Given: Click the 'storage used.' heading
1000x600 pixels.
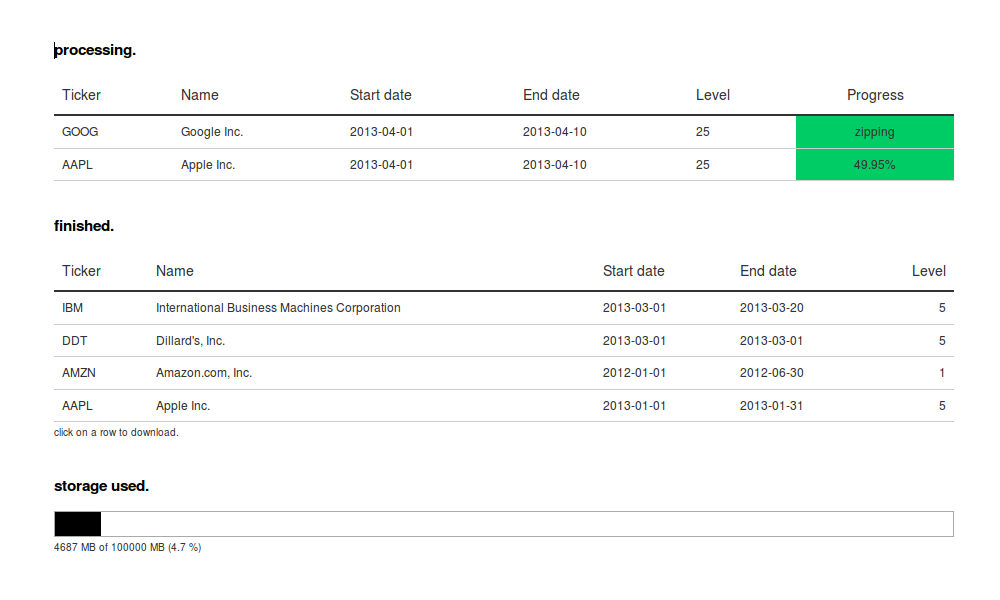Looking at the screenshot, I should click(101, 486).
